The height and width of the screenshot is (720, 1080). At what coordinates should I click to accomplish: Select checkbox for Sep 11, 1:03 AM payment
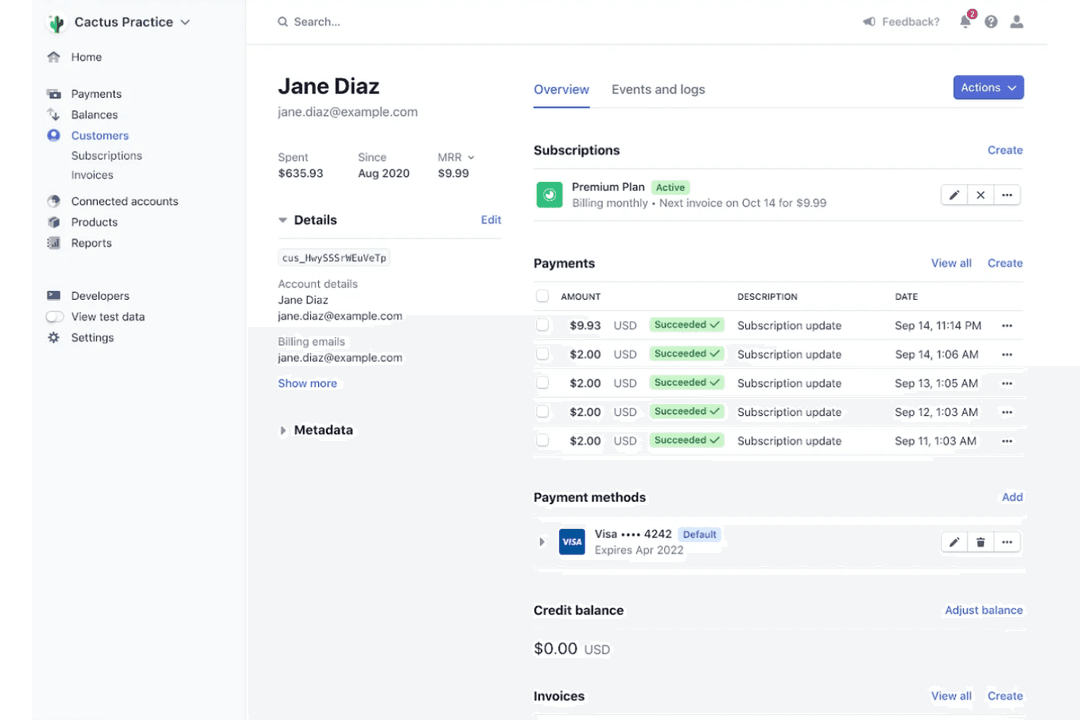point(543,440)
